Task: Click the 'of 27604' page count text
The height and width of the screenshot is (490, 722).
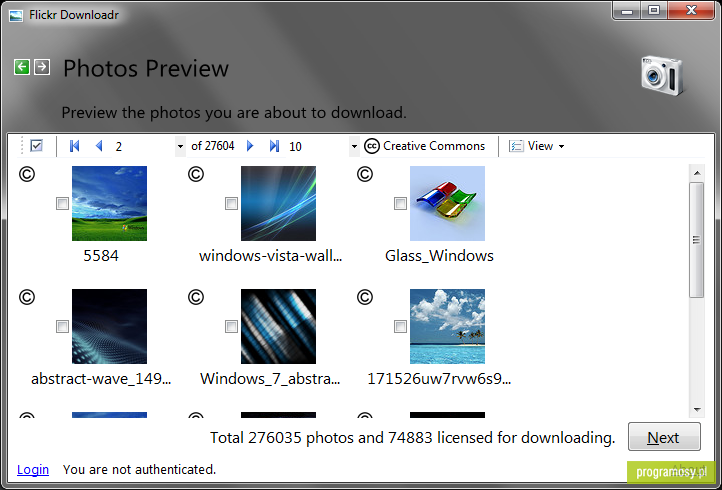Action: (213, 146)
